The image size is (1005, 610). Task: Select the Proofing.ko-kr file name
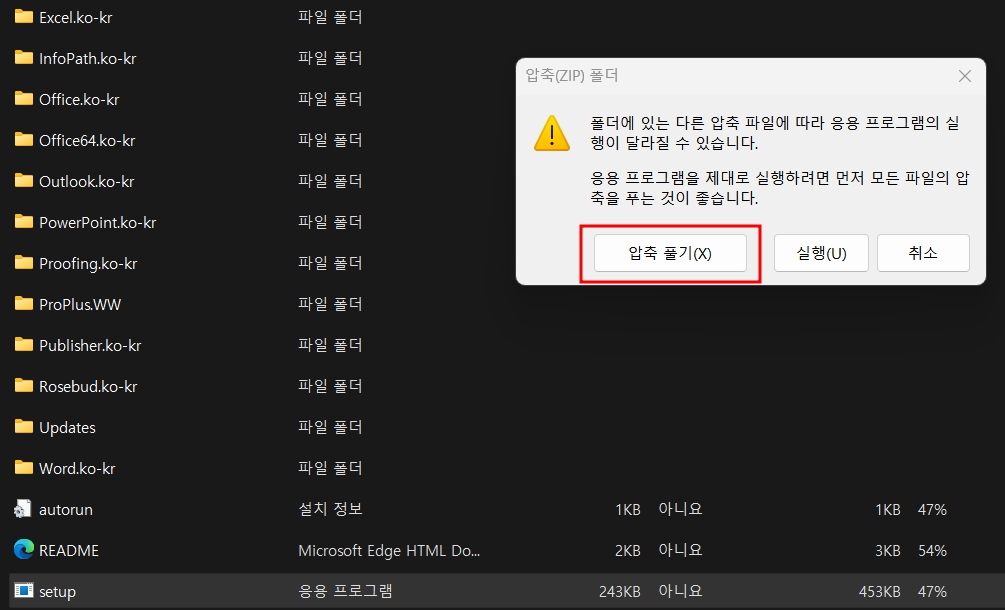tap(88, 264)
